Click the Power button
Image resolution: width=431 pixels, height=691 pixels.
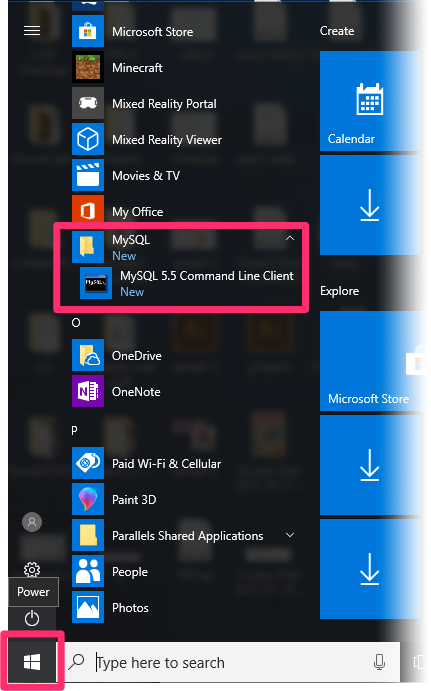click(32, 619)
